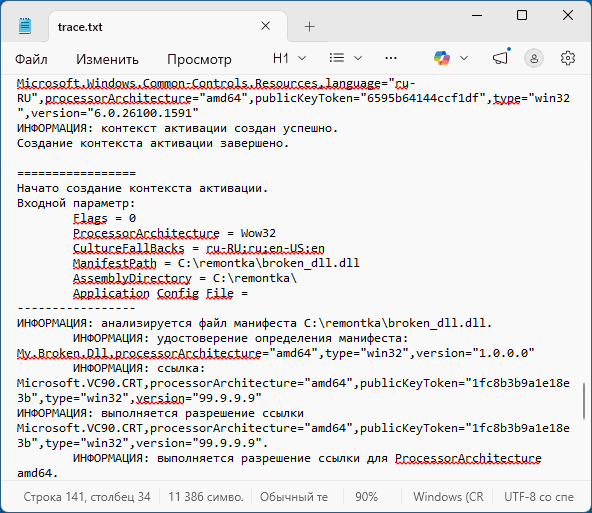Click 'Создание контекста активации завершено.' line
Viewport: 592px width, 513px height.
pos(153,143)
